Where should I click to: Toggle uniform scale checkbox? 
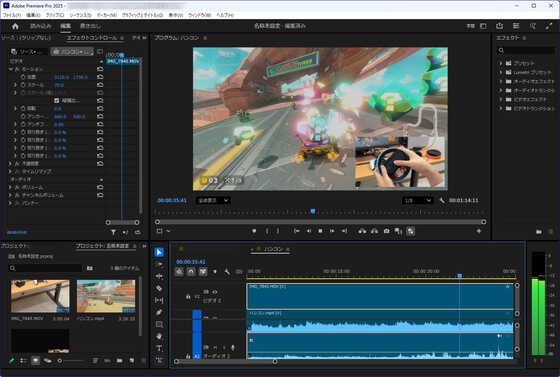56,101
